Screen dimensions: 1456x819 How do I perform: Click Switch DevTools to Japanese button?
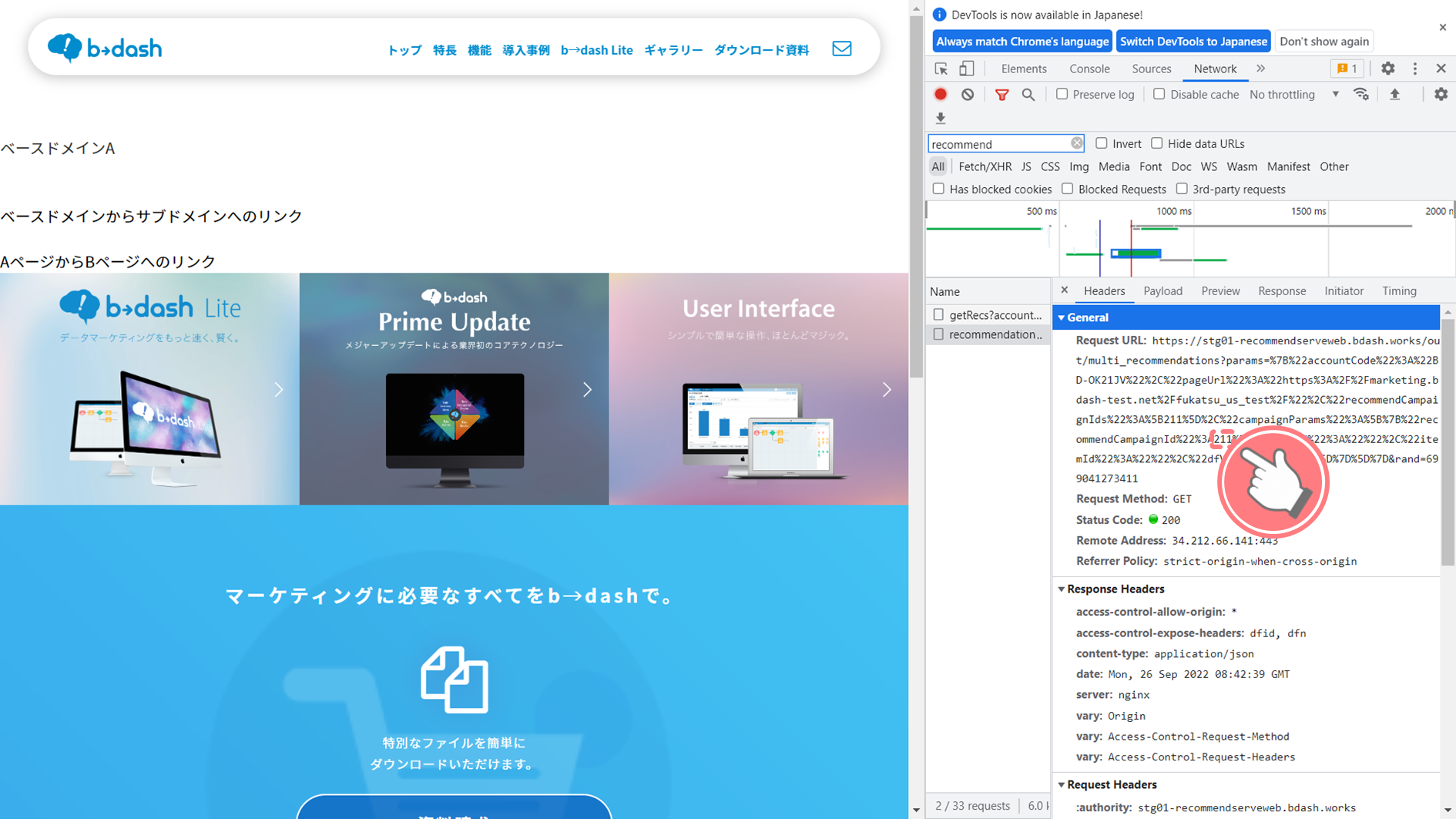[x=1193, y=42]
